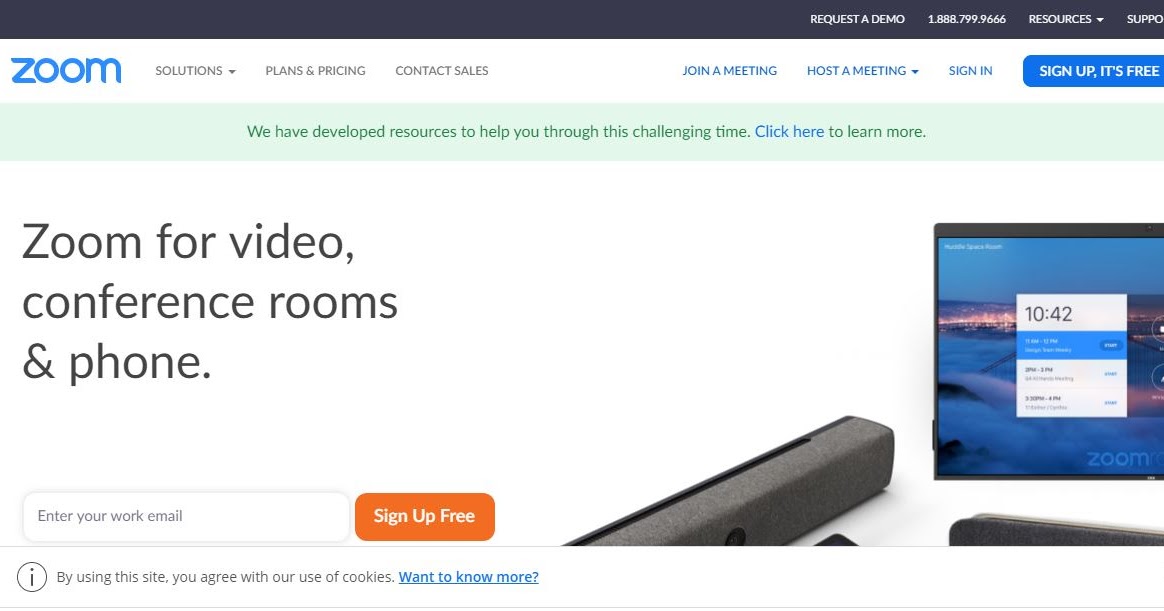Click the Zoom Rooms display image
Screen dimensions: 1164x611
tap(1048, 351)
